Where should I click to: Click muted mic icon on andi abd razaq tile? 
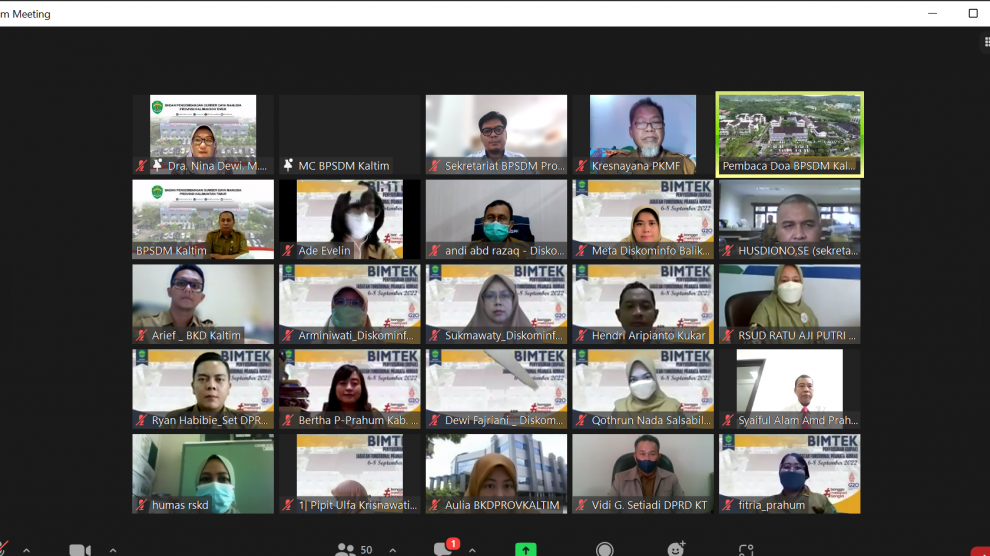[x=434, y=251]
